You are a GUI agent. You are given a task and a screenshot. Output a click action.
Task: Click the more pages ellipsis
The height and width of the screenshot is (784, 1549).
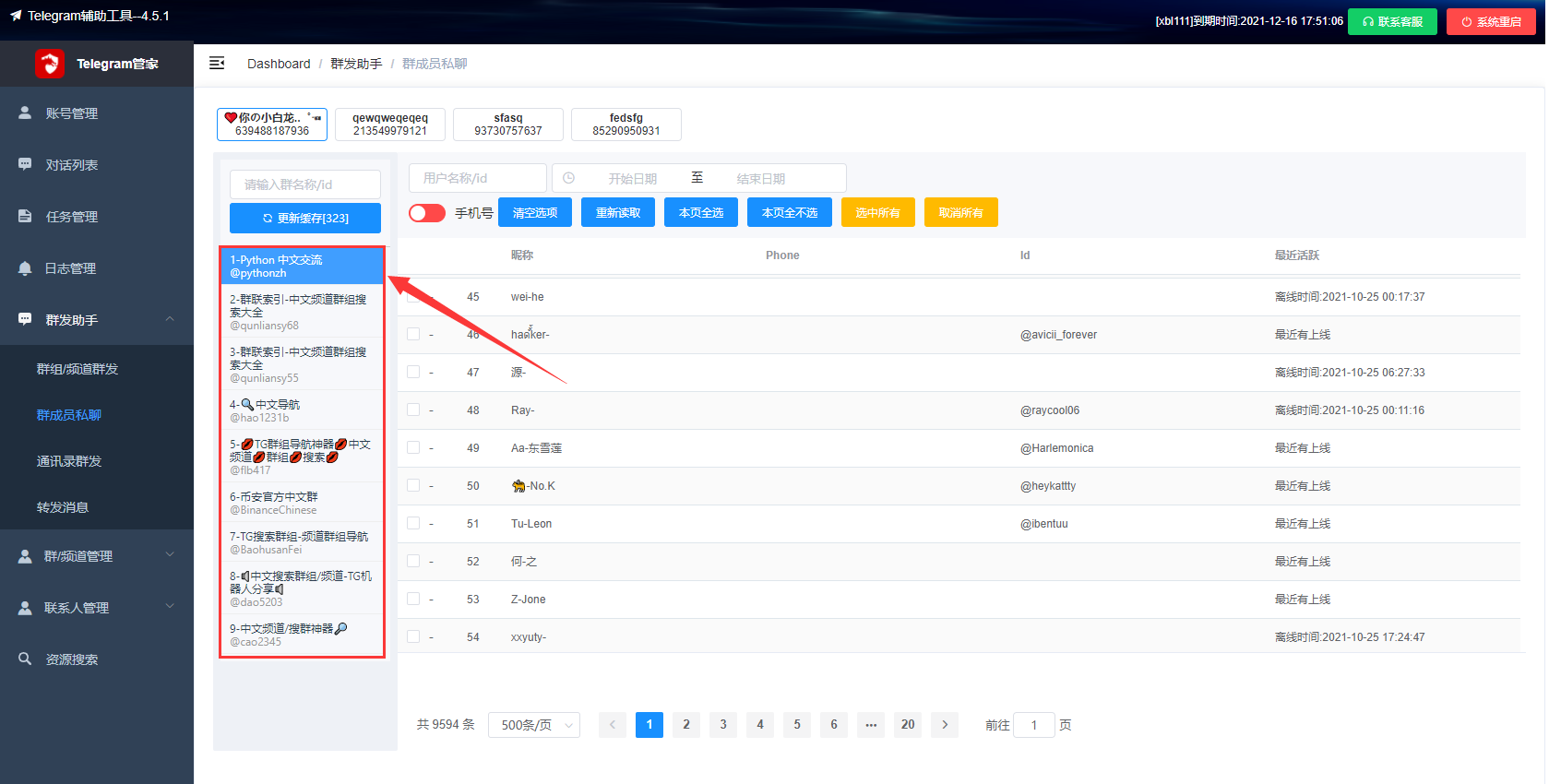(871, 725)
